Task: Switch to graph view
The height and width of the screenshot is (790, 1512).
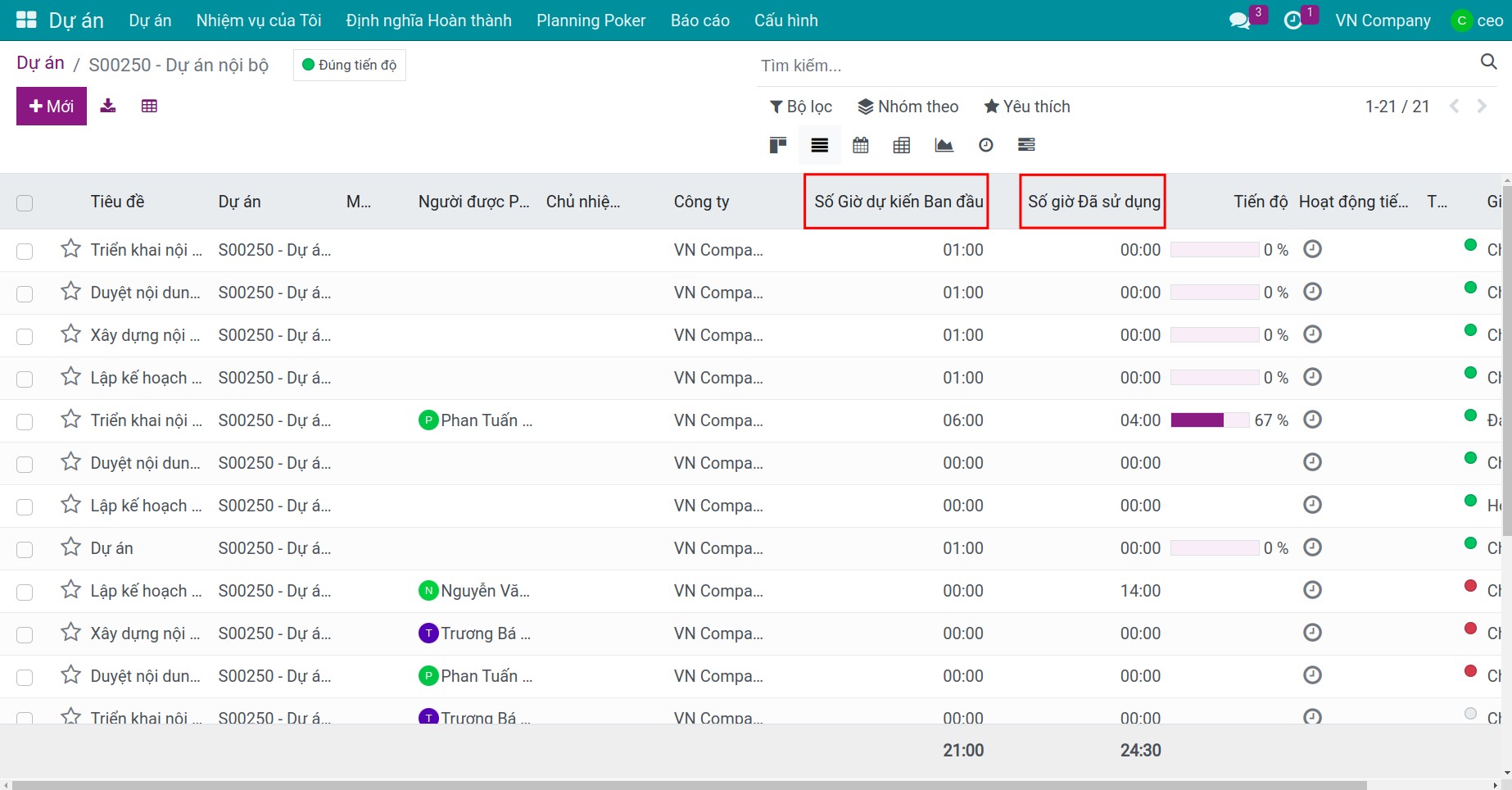Action: tap(944, 145)
